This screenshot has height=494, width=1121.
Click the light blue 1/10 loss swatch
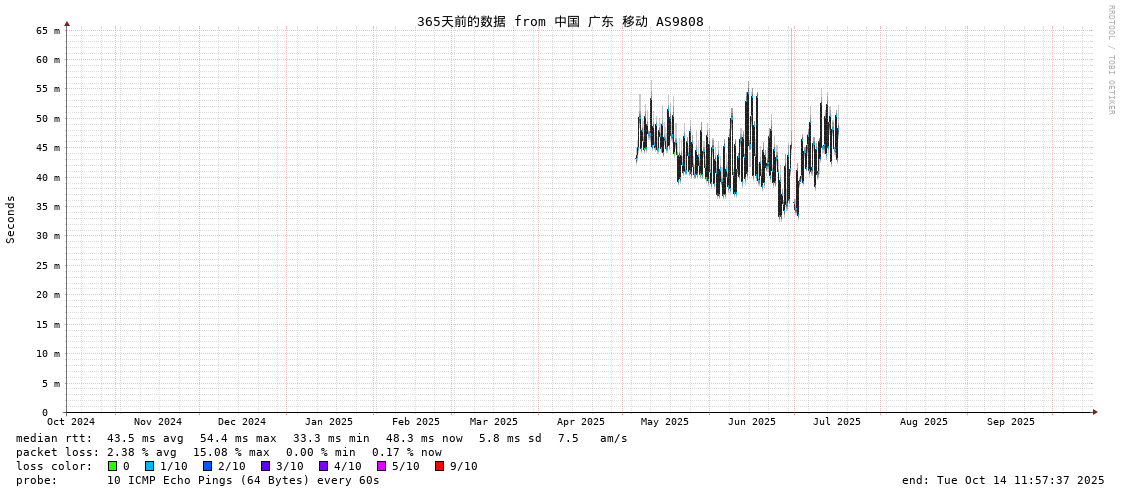coord(149,466)
